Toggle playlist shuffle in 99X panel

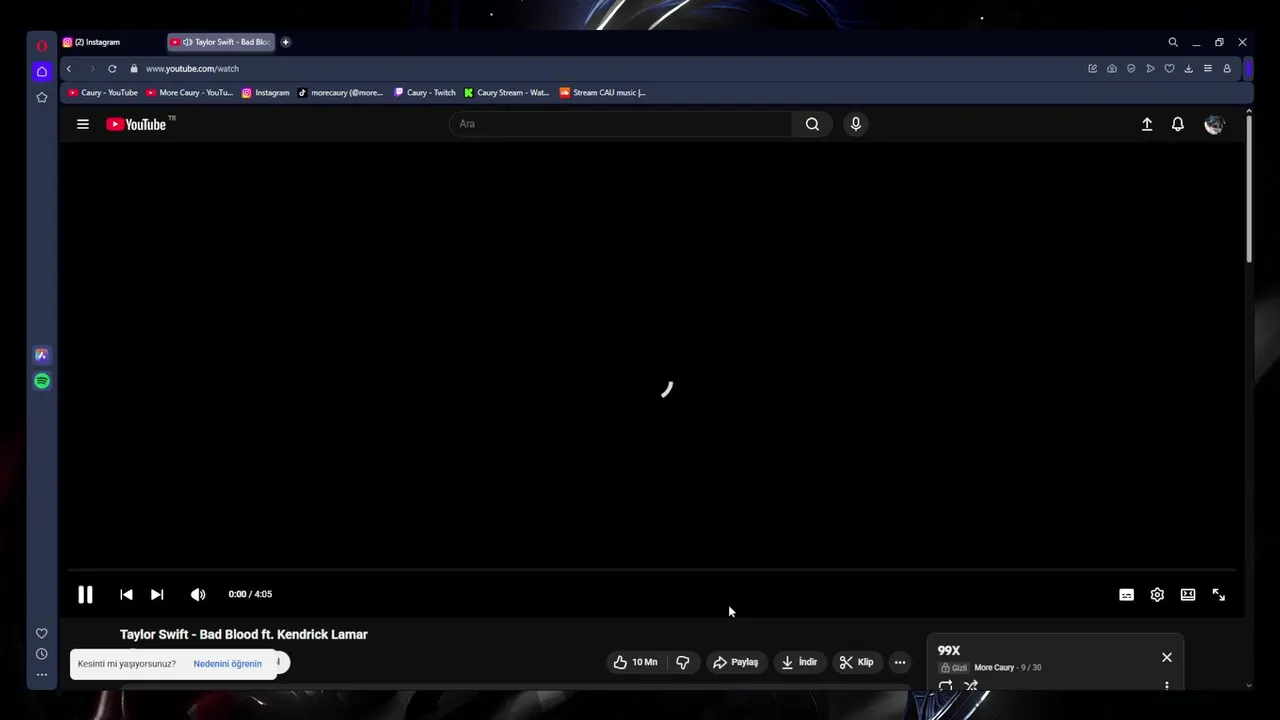point(971,687)
